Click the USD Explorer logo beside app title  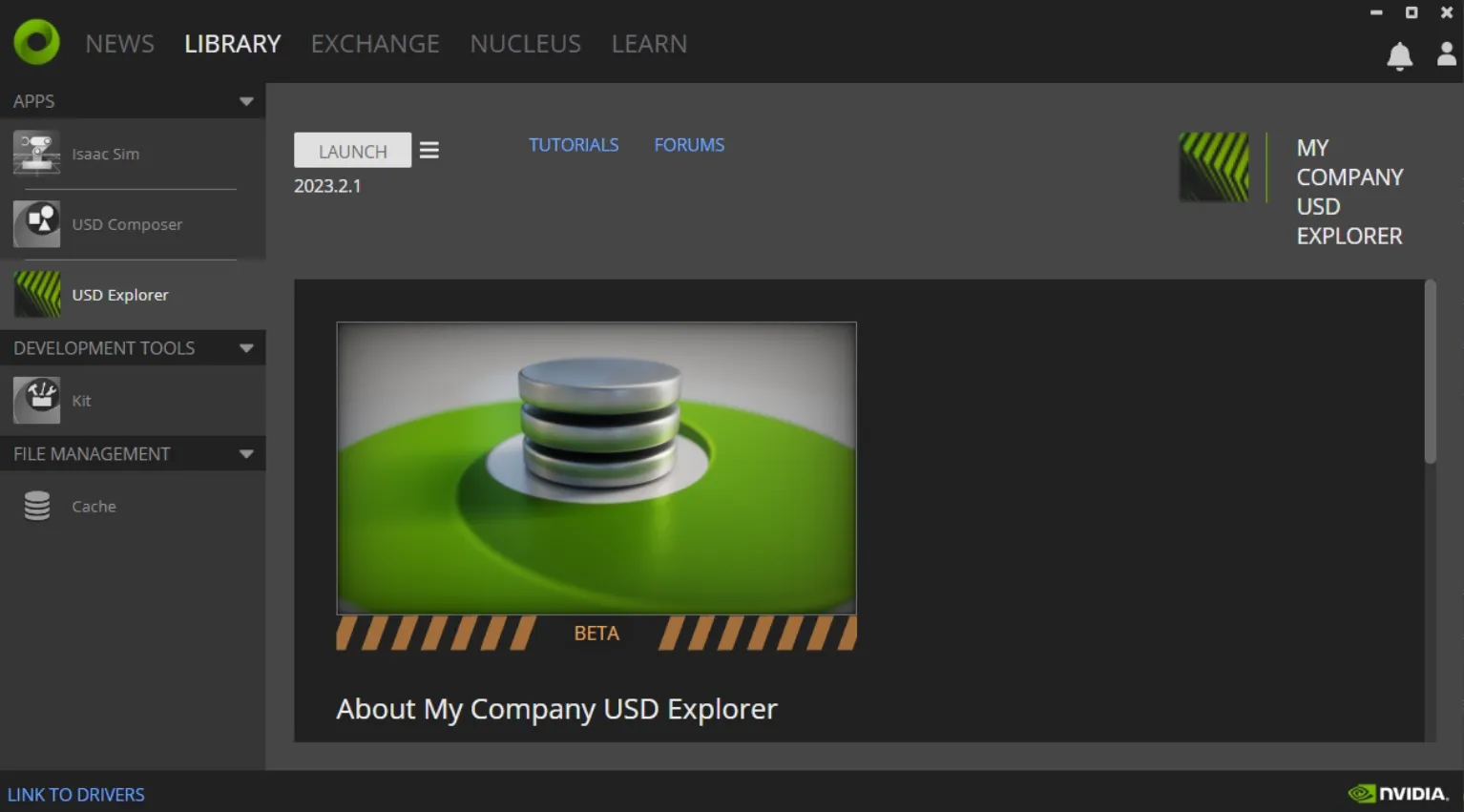[x=1213, y=167]
